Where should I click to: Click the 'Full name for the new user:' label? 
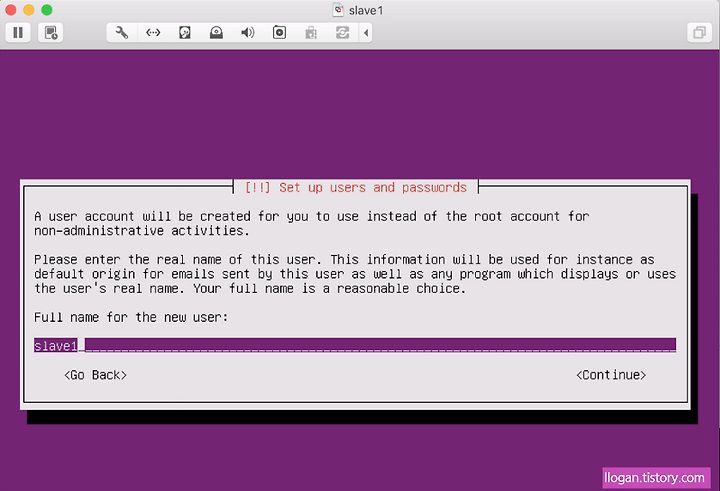tap(131, 317)
